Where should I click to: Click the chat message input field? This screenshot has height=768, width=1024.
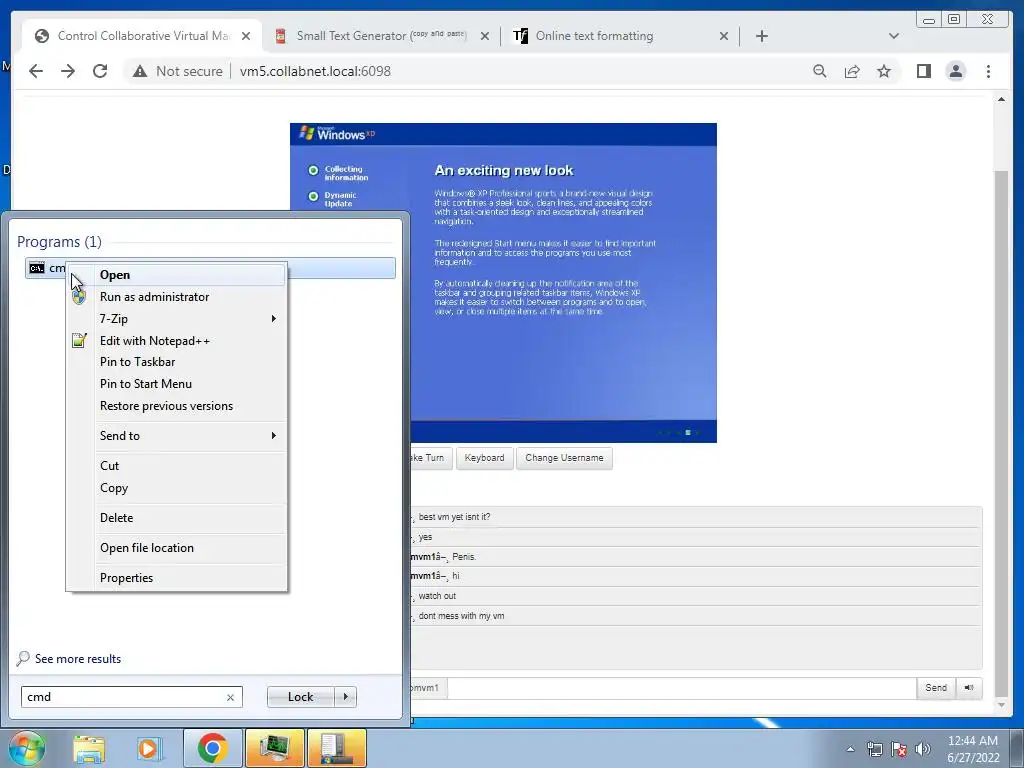[682, 688]
